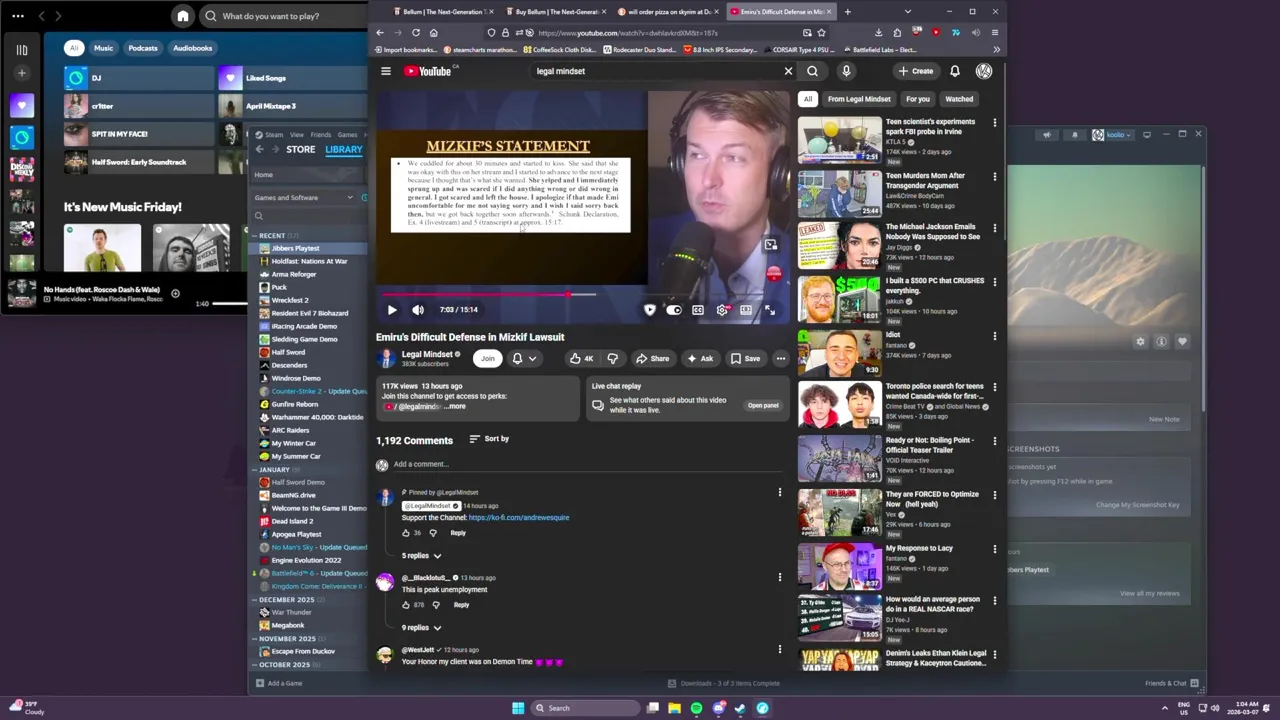The width and height of the screenshot is (1280, 720).
Task: Add the No Hands track to Liked Songs
Action: click(x=175, y=293)
